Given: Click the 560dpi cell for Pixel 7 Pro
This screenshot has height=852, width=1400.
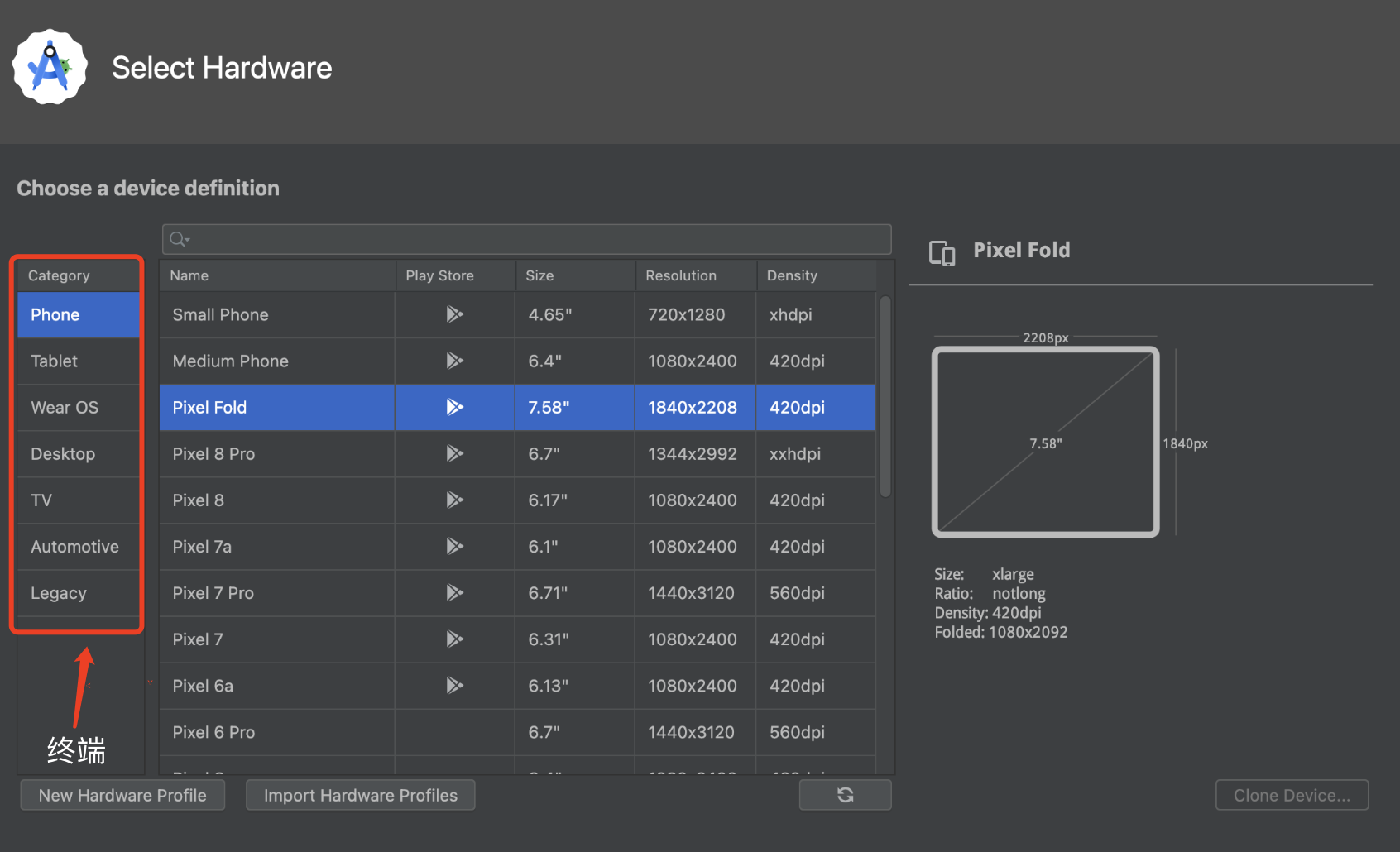Looking at the screenshot, I should pos(816,592).
